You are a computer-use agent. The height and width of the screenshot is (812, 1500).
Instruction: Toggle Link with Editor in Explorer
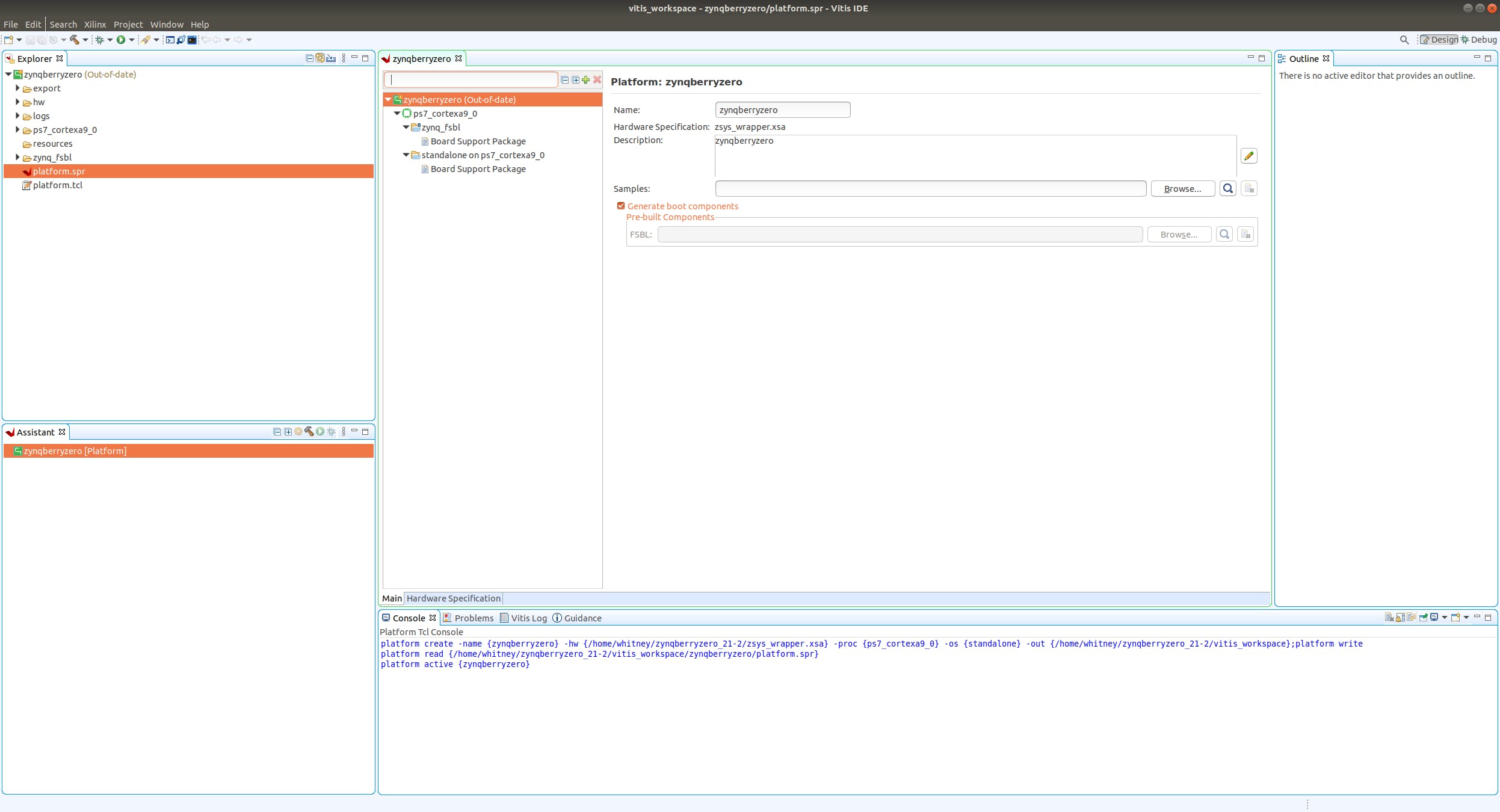320,58
